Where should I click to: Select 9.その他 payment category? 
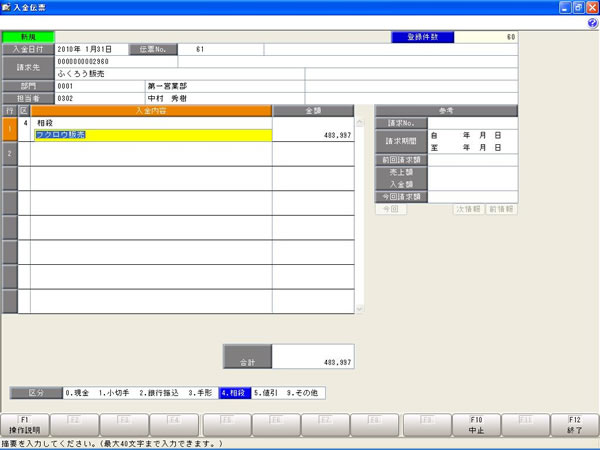coord(302,393)
